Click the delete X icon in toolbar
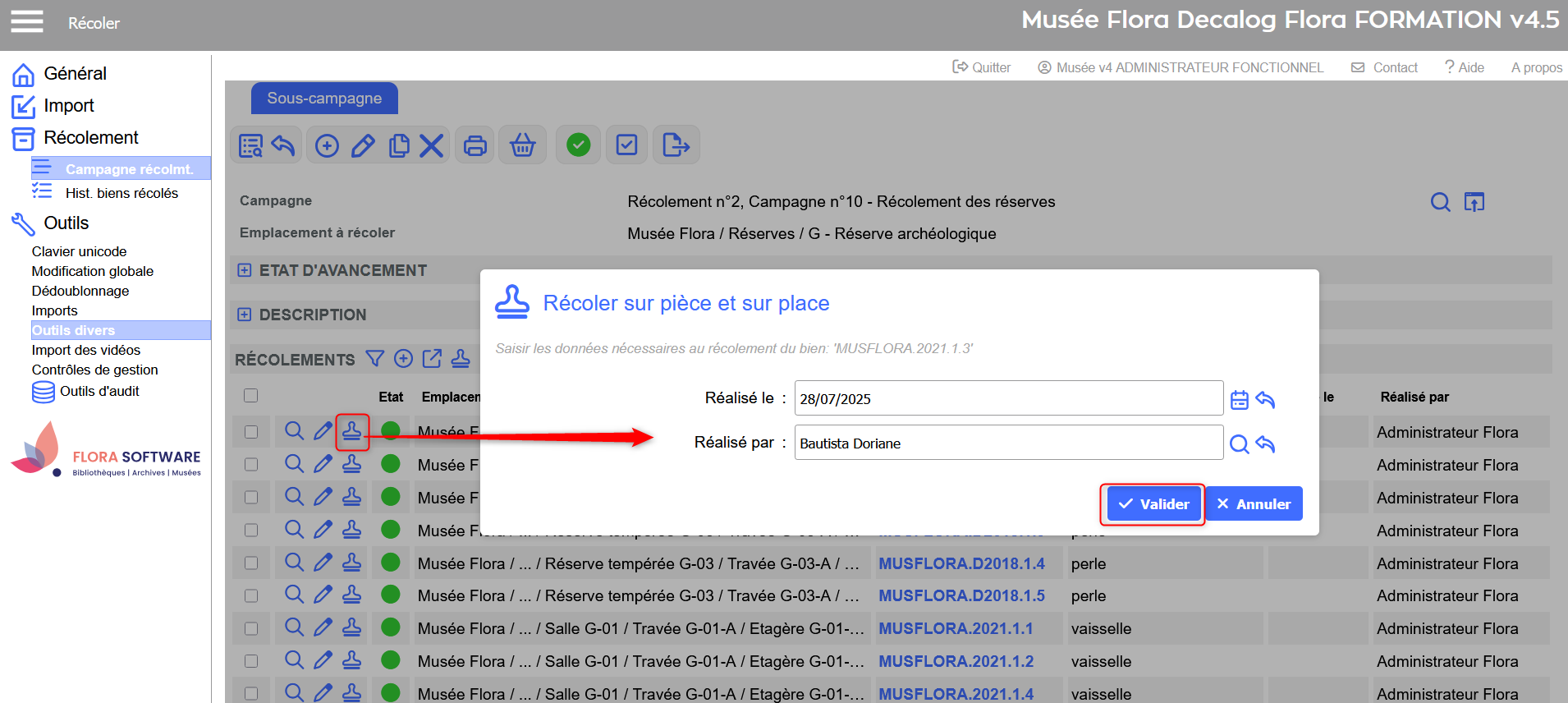Screen dimensions: 1568x703 point(432,146)
